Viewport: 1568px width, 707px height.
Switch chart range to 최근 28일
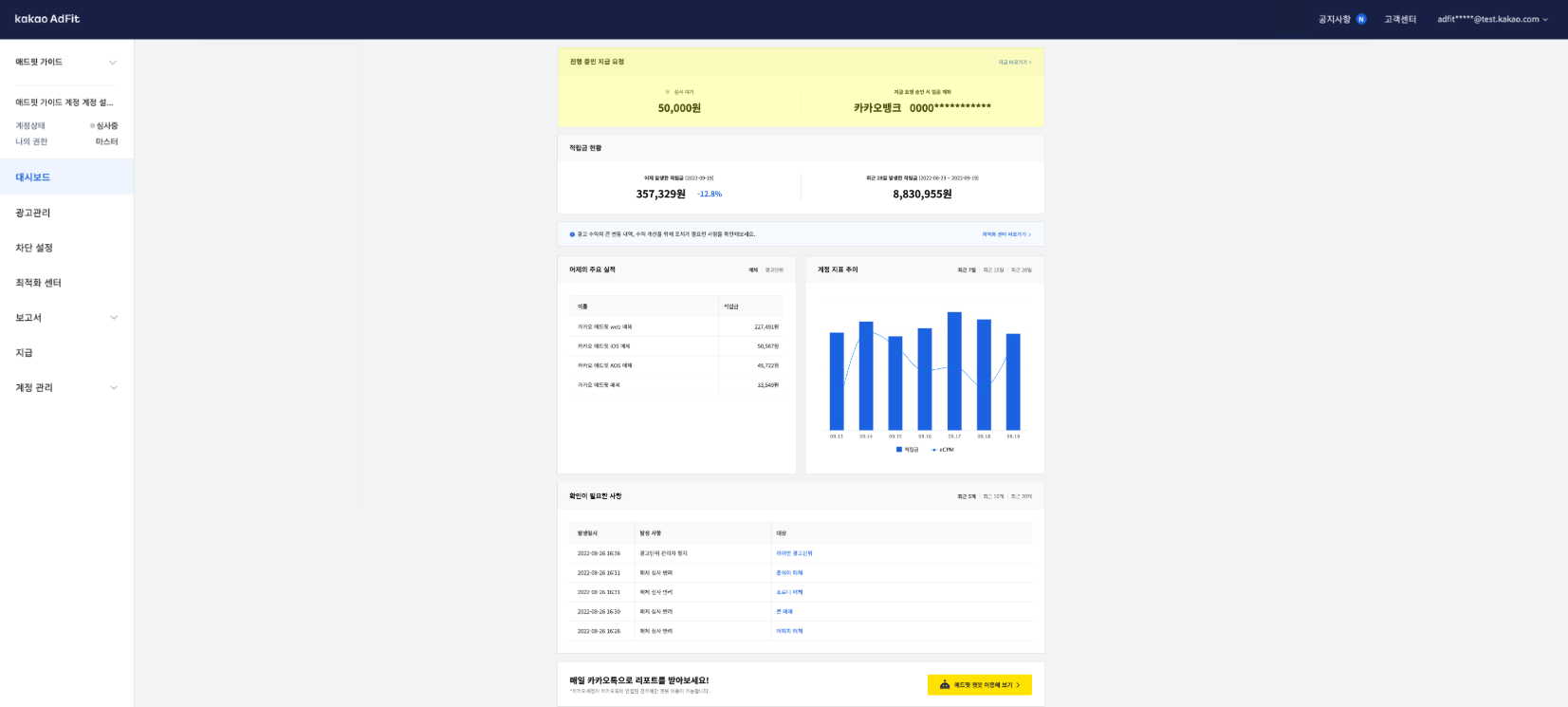coord(1021,270)
